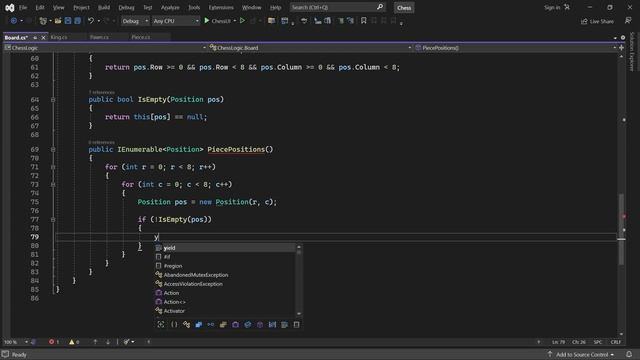640x360 pixels.
Task: Start Without Debugging using outlined play icon
Action: 242,20
